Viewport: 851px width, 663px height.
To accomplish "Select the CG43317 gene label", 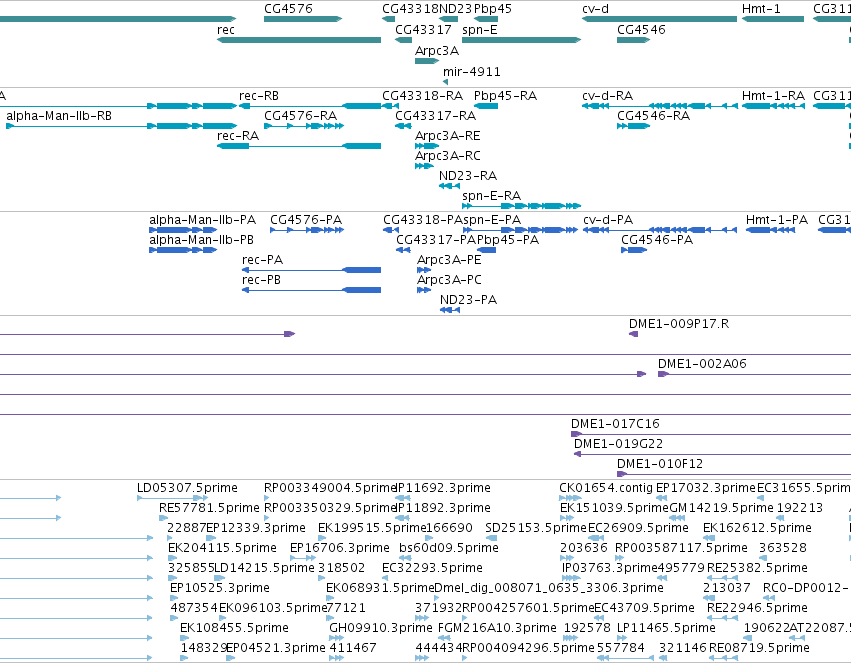I will 423,30.
